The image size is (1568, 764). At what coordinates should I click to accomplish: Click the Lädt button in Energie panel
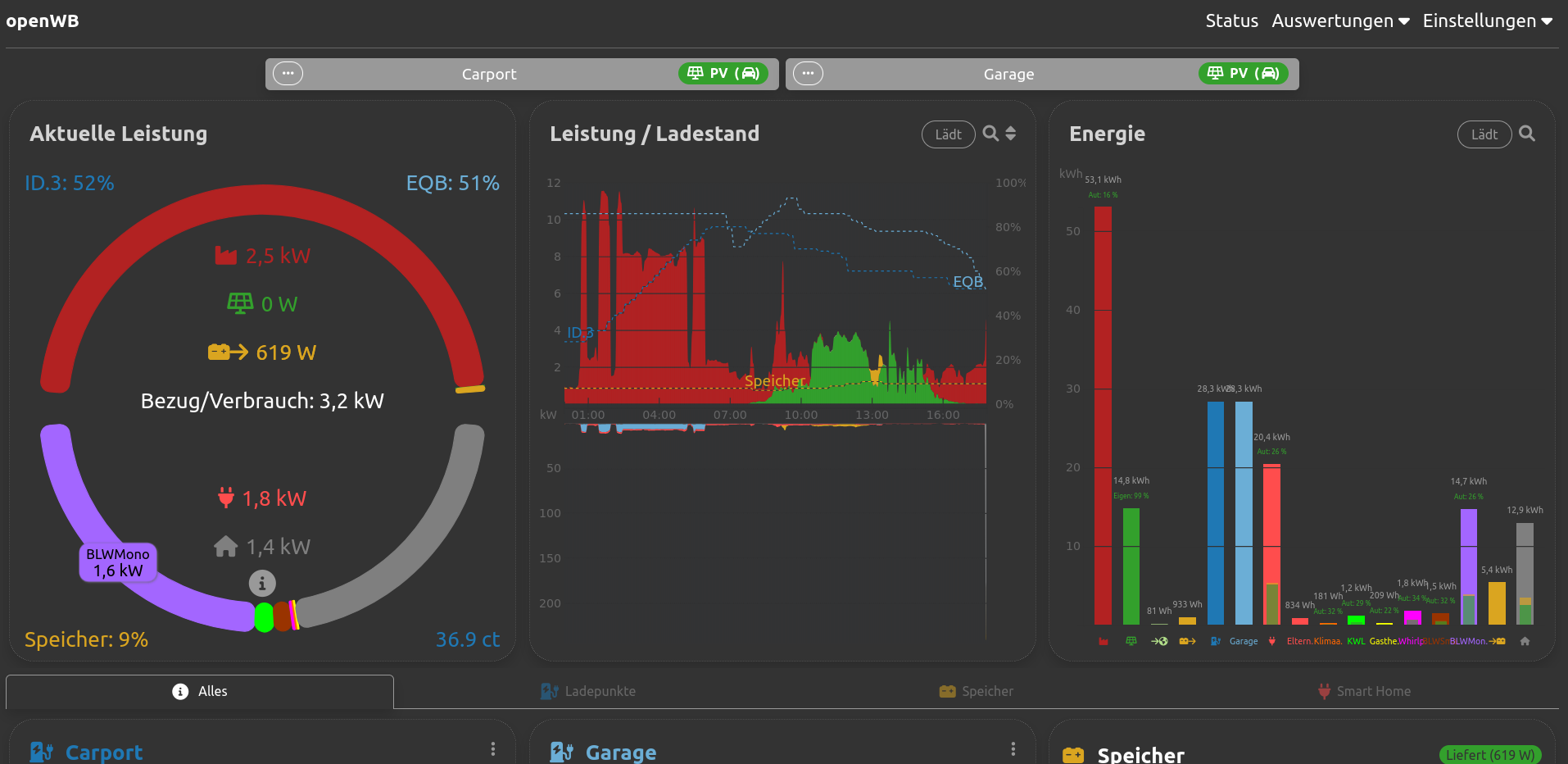[x=1484, y=134]
